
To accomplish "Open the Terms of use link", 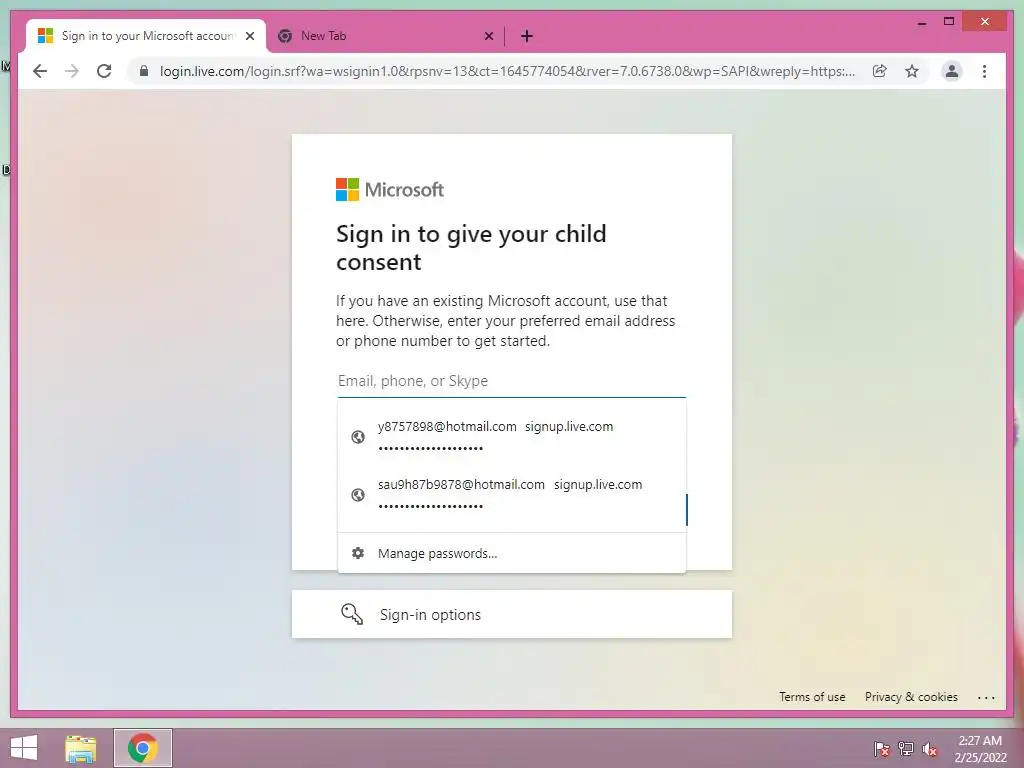I will (812, 697).
